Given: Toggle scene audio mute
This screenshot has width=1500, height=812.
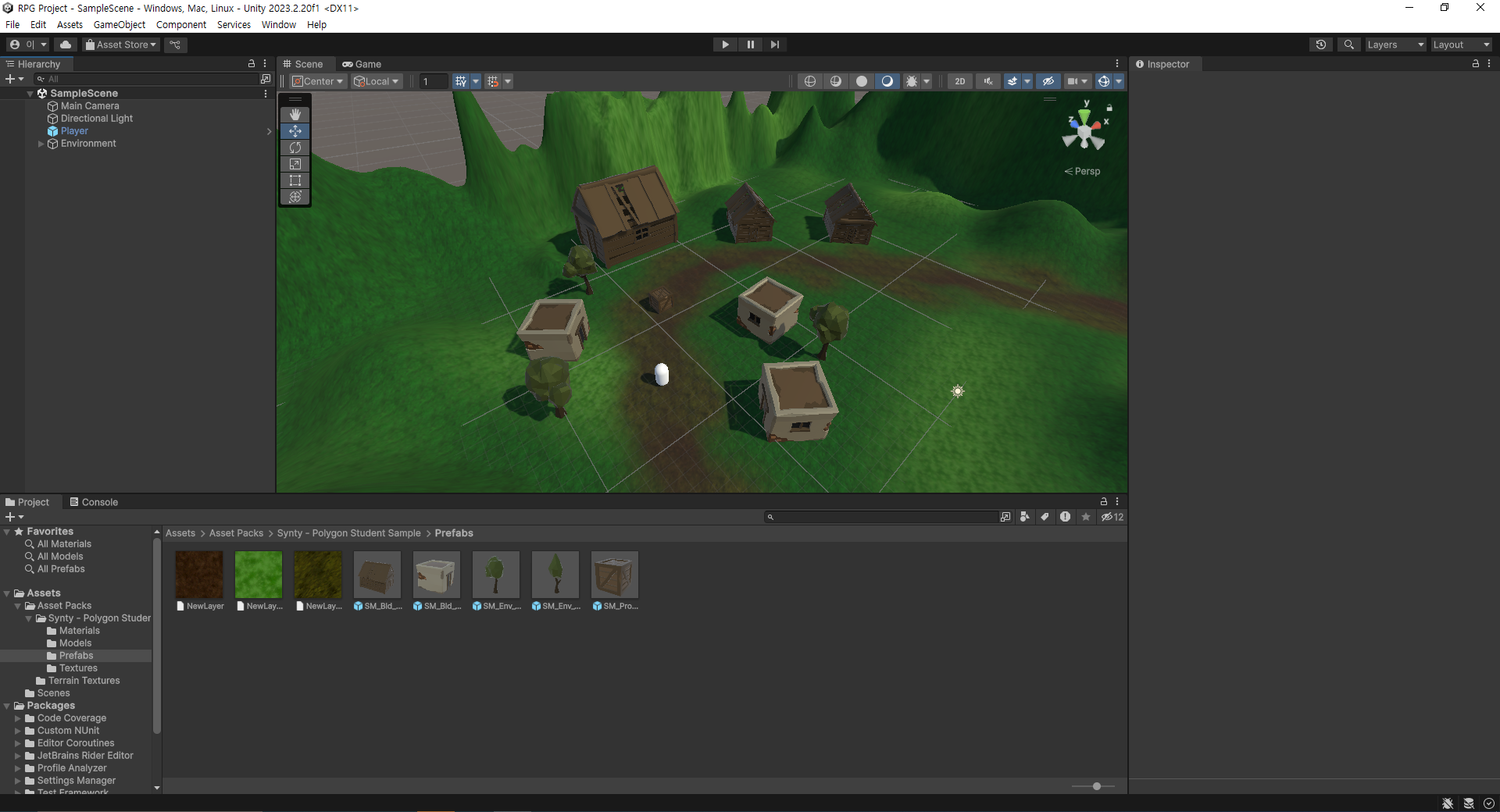Looking at the screenshot, I should pyautogui.click(x=987, y=81).
